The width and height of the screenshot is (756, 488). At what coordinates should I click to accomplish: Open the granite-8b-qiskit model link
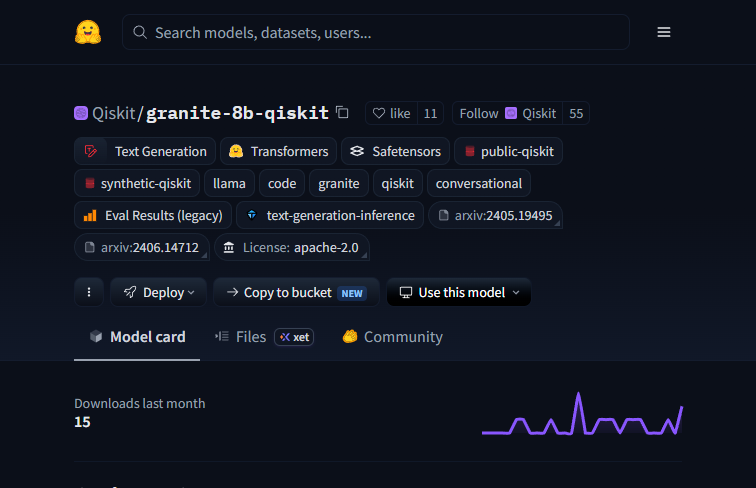[237, 113]
